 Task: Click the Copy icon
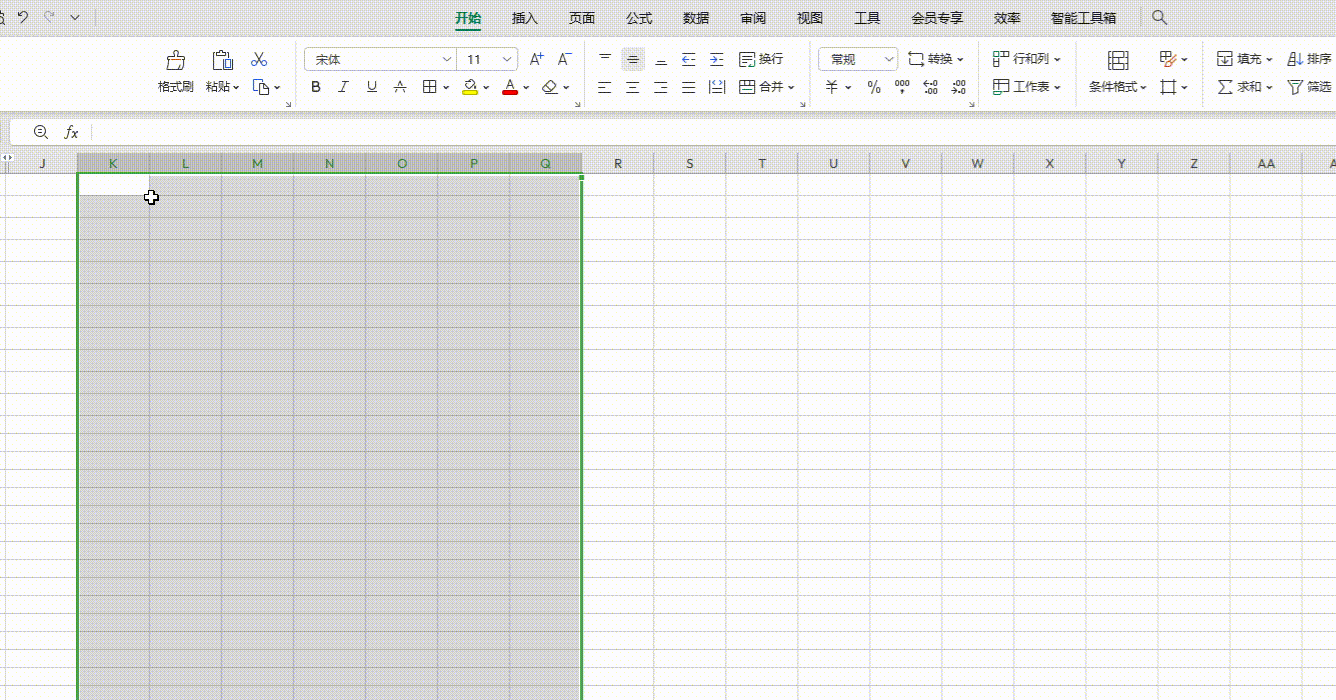[261, 87]
